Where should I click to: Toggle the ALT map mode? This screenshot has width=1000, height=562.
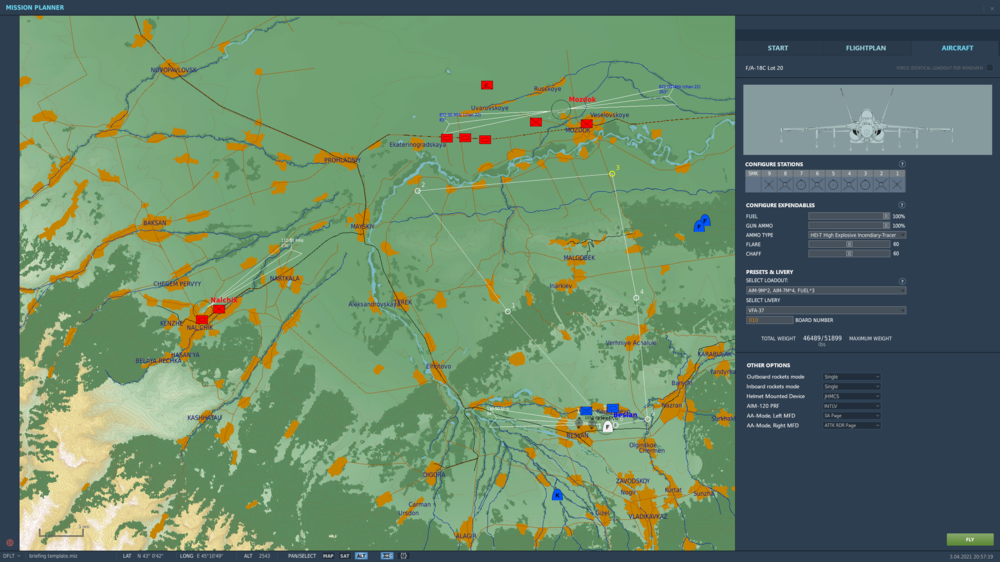click(361, 555)
